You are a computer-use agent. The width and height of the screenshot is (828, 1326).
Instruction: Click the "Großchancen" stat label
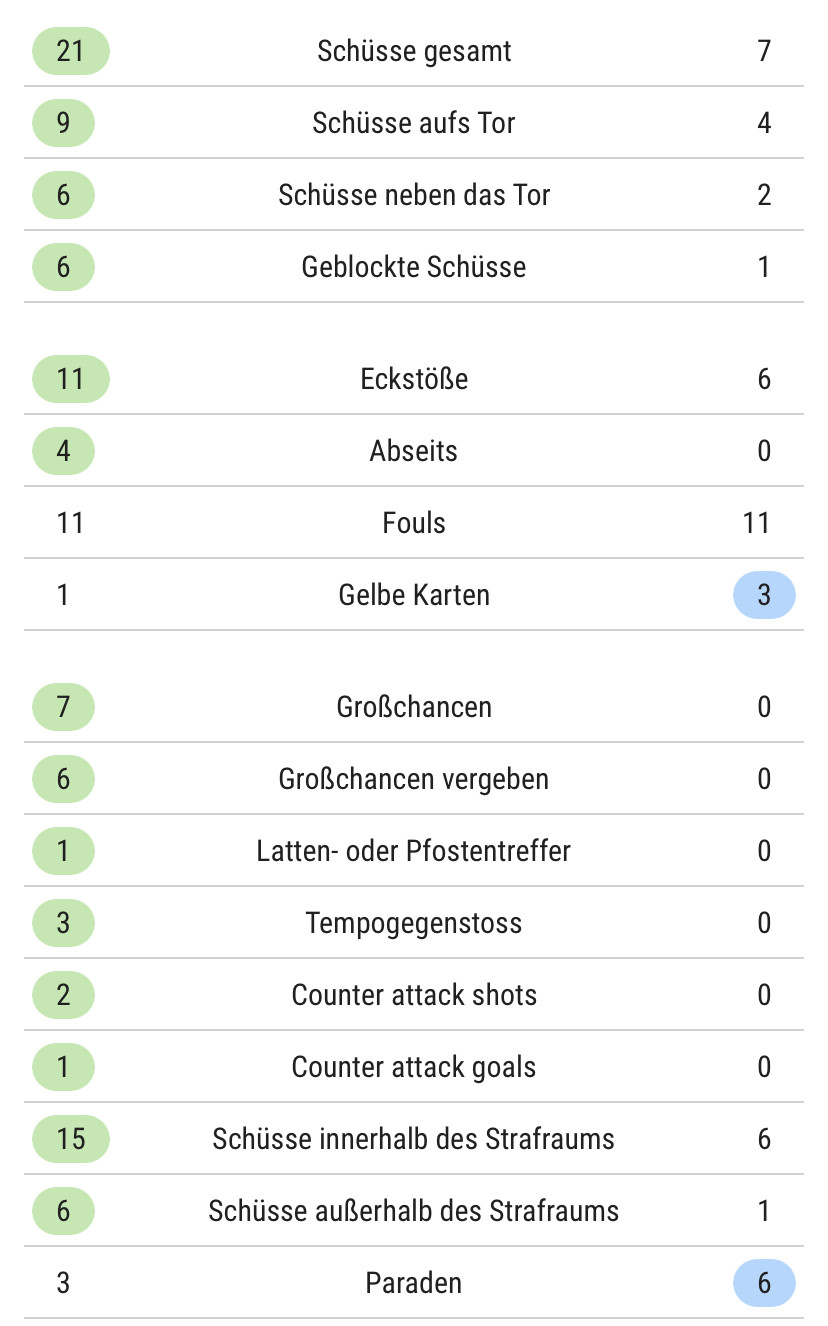pos(414,707)
